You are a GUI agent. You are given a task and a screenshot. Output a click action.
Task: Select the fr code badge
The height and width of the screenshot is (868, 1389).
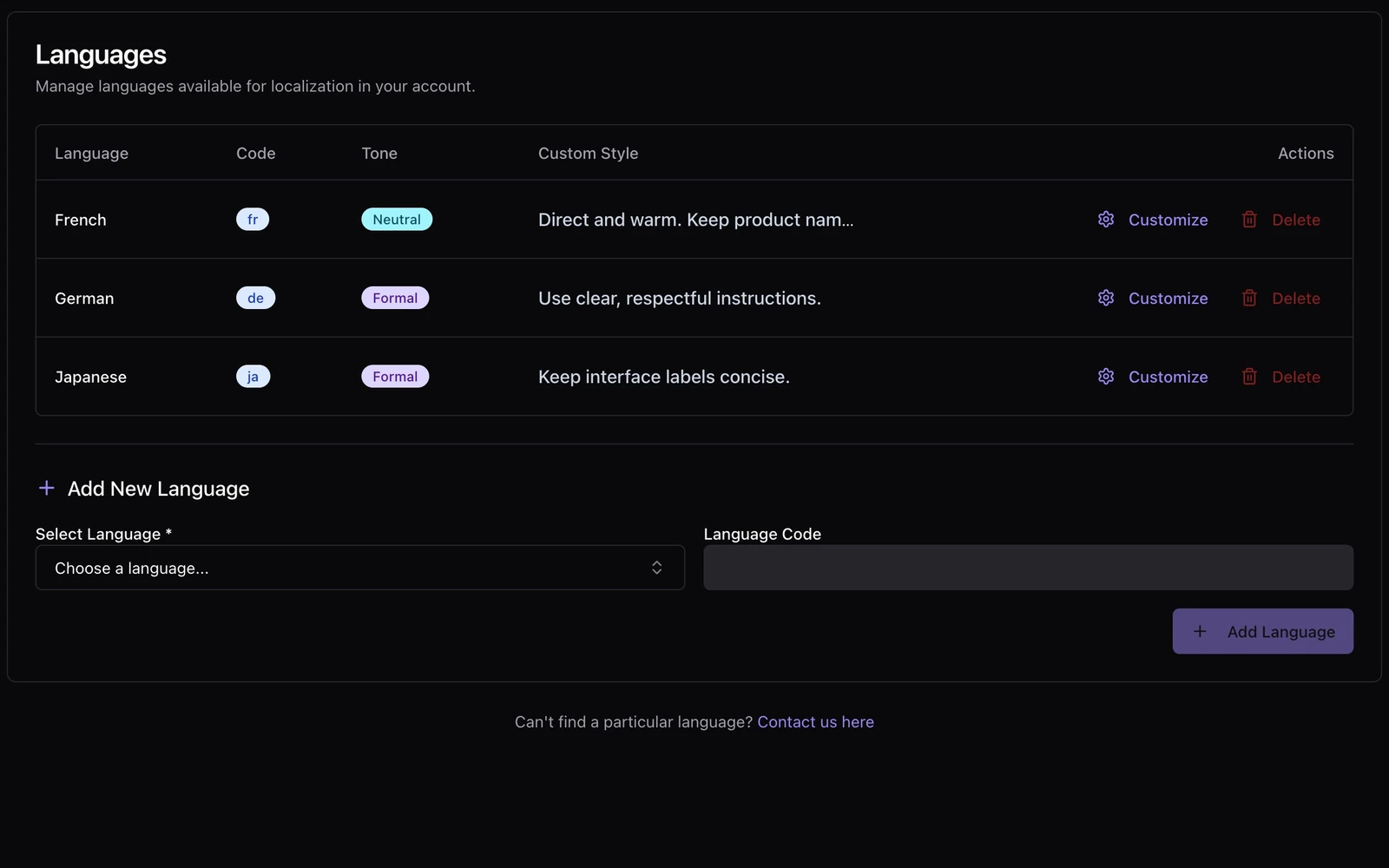point(253,220)
